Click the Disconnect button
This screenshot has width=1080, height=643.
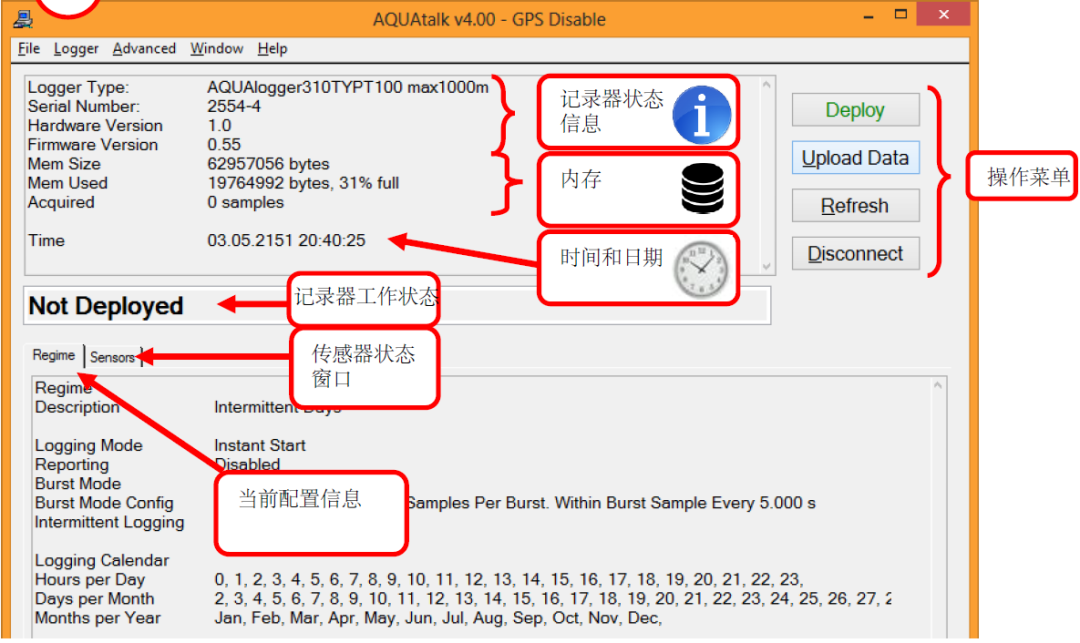click(x=855, y=253)
